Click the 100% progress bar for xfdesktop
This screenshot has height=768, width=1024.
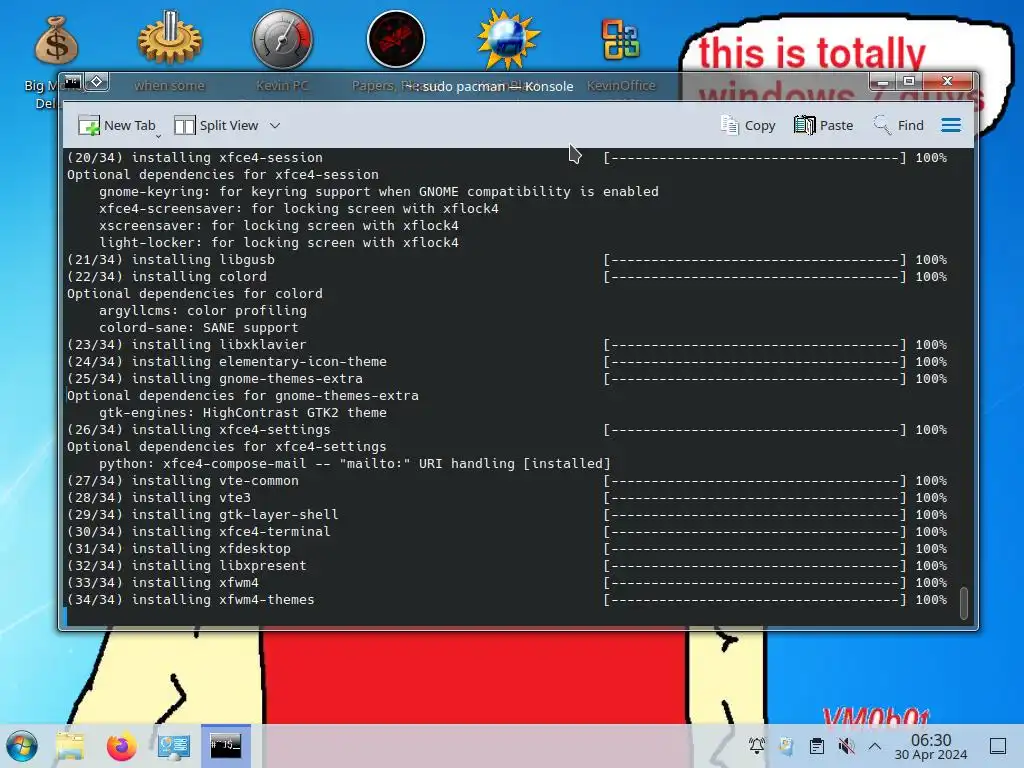coord(775,549)
